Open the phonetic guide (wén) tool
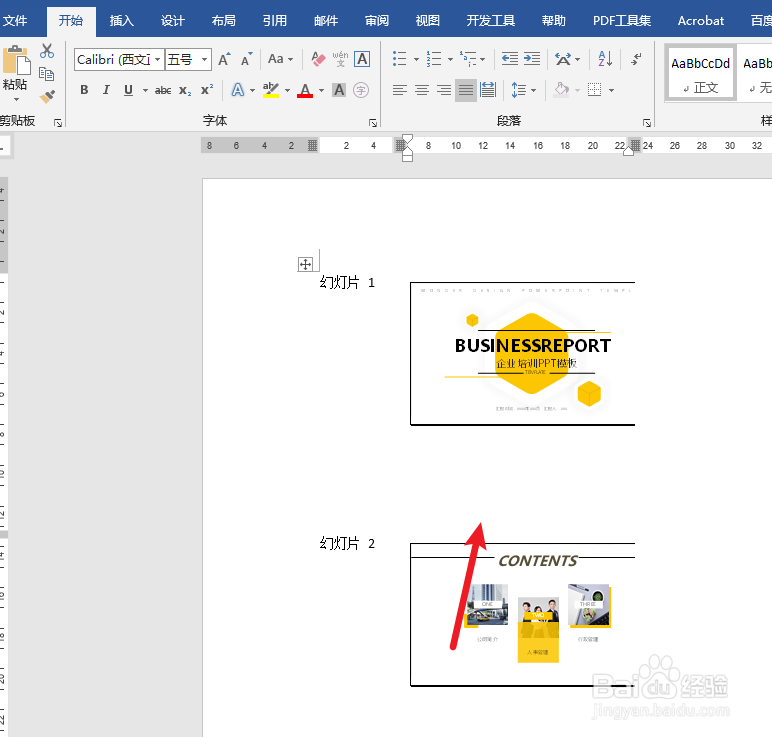Viewport: 772px width, 737px height. [x=340, y=60]
